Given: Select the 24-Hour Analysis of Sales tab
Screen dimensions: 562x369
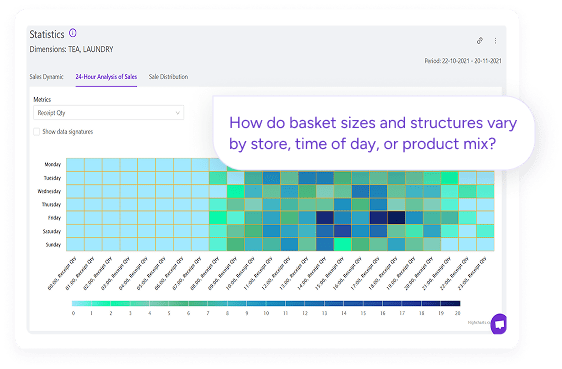Looking at the screenshot, I should (x=106, y=77).
